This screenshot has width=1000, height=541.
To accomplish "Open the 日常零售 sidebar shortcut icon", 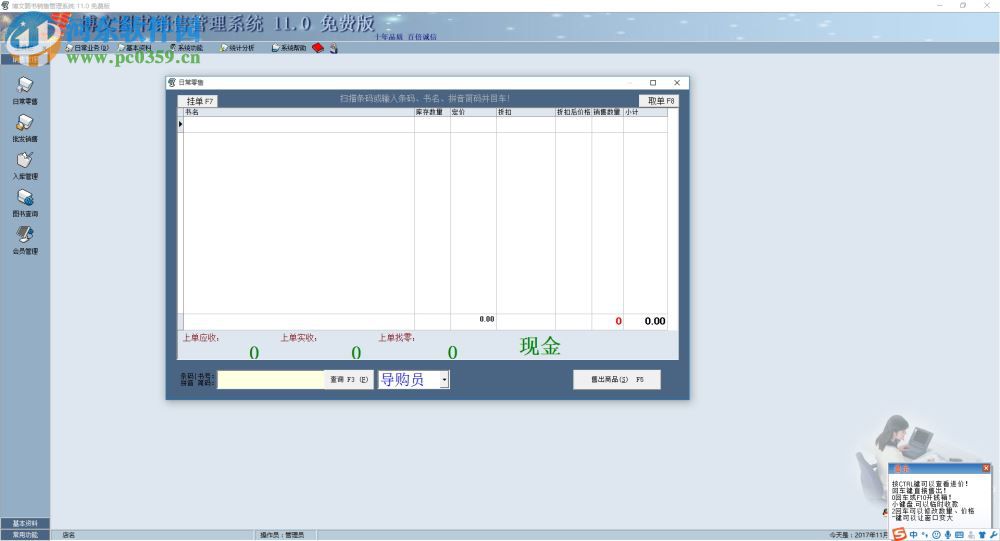I will (25, 90).
